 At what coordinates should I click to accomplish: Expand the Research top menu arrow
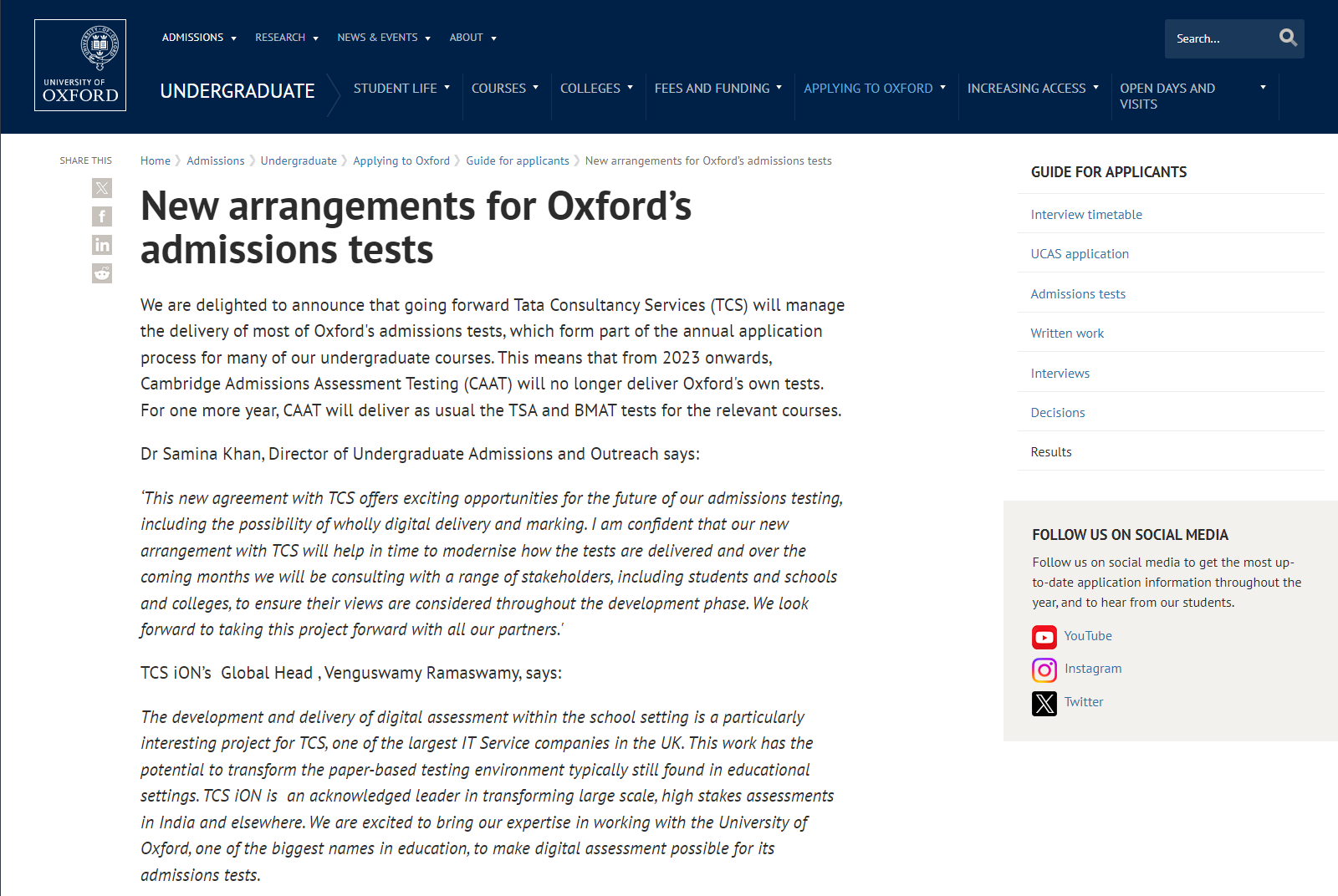[315, 38]
